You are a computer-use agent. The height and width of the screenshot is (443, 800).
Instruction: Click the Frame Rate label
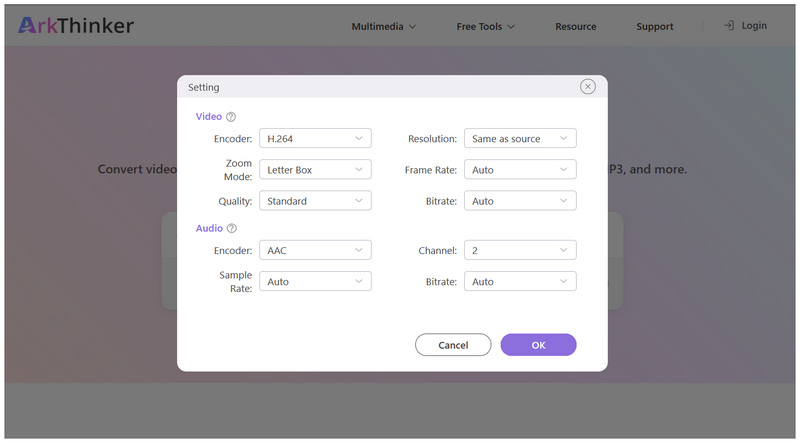point(431,170)
